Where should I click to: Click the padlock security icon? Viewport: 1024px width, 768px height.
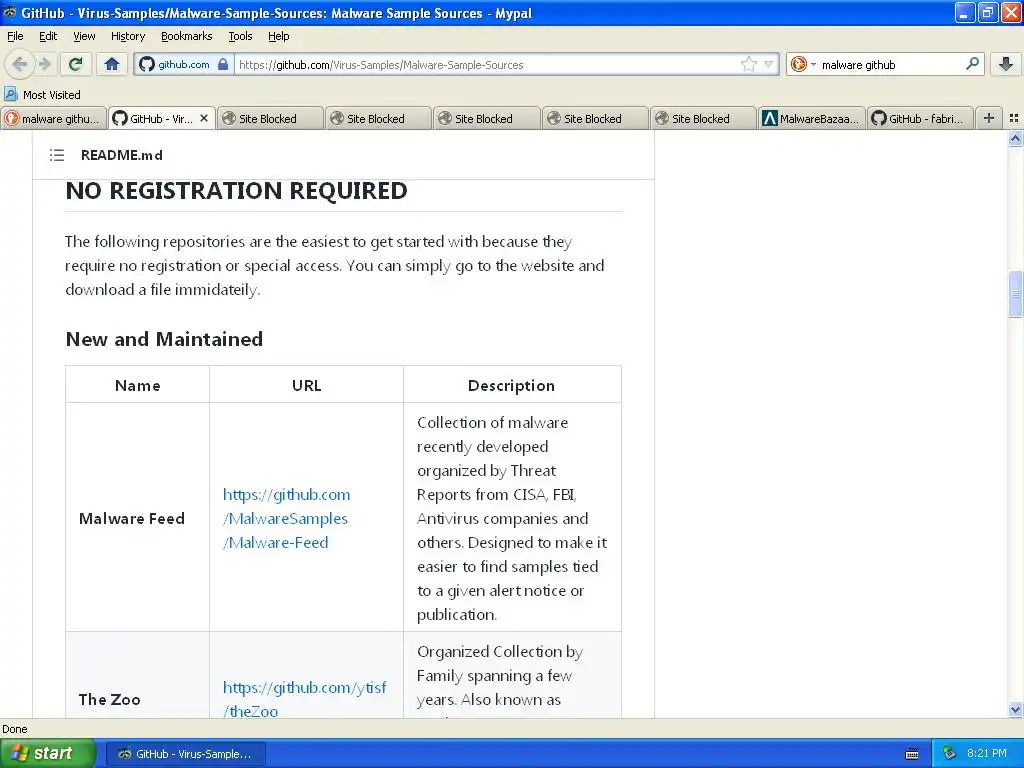point(223,64)
